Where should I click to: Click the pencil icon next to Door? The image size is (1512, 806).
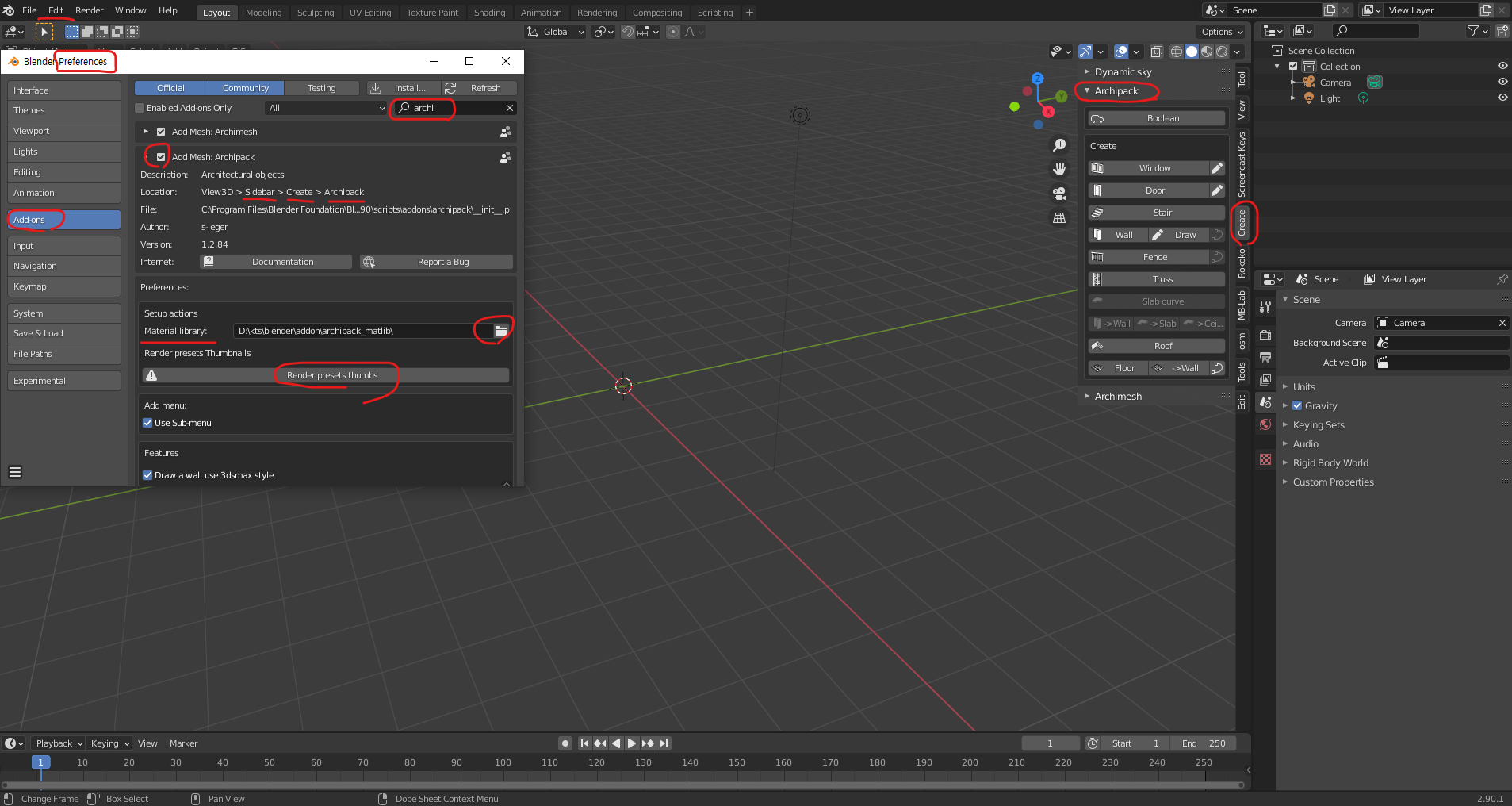tap(1217, 190)
